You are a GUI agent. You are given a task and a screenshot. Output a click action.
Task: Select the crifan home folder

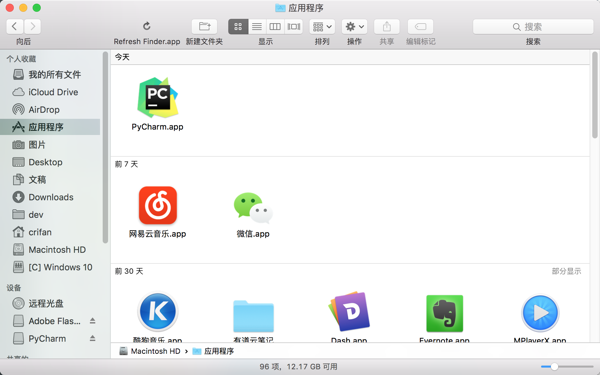51,232
